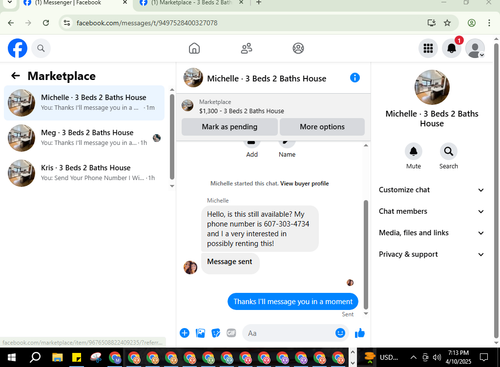
Task: Expand the Chat members section
Action: [431, 211]
